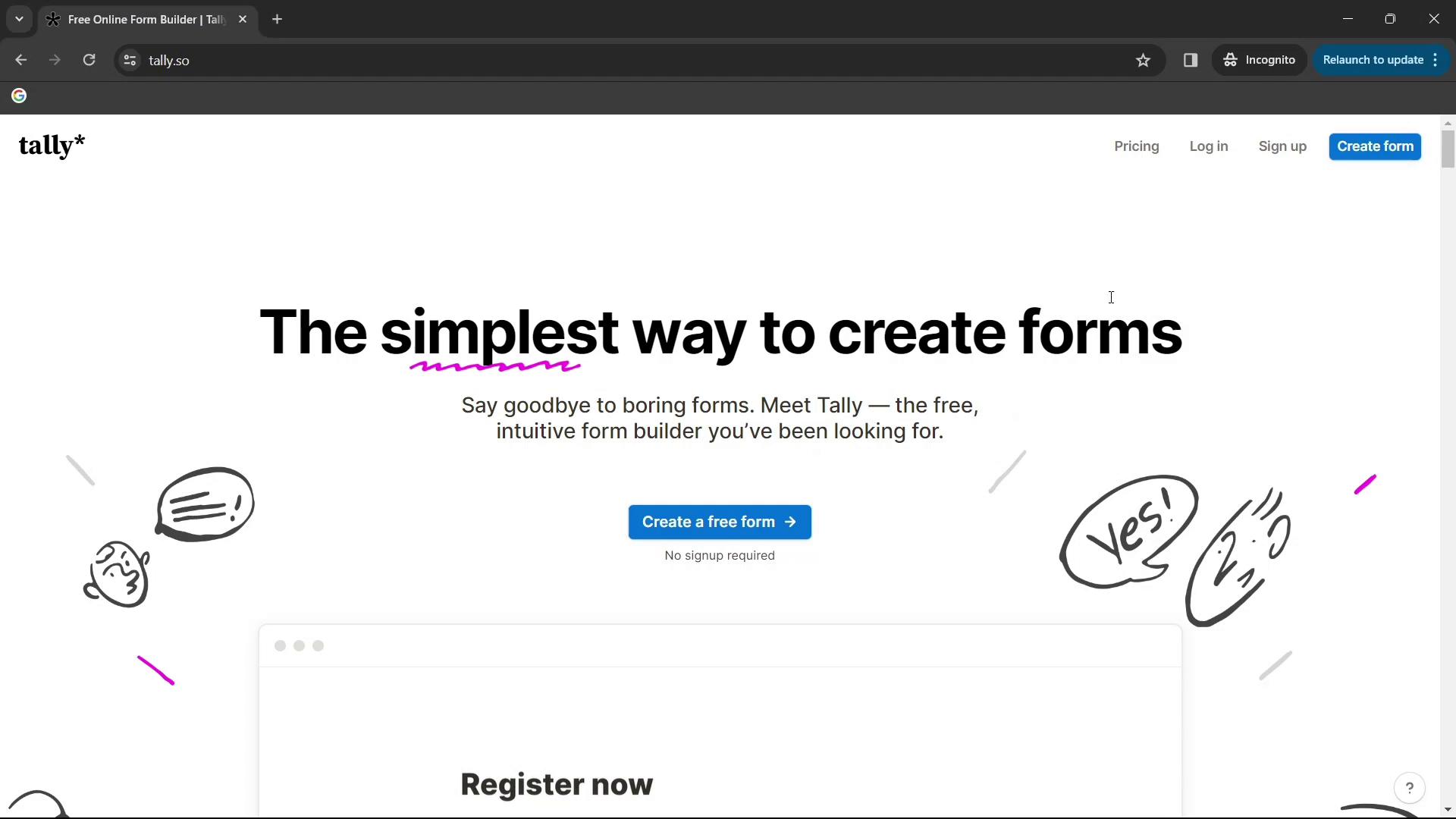
Task: Click the browser back arrow icon
Action: coord(22,60)
